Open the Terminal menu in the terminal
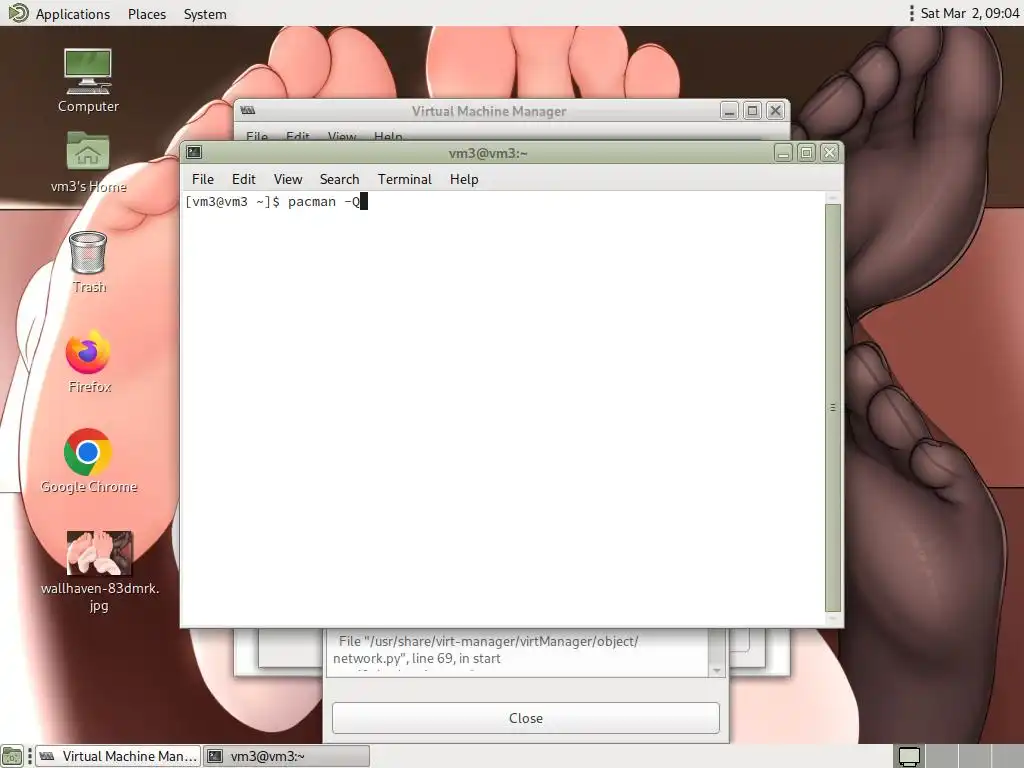This screenshot has width=1024, height=768. pos(405,179)
